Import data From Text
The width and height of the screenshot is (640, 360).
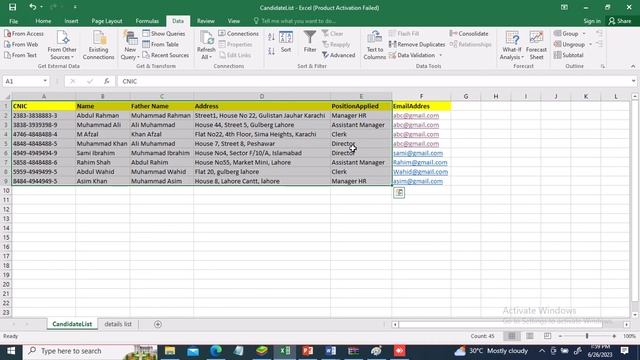[20, 55]
